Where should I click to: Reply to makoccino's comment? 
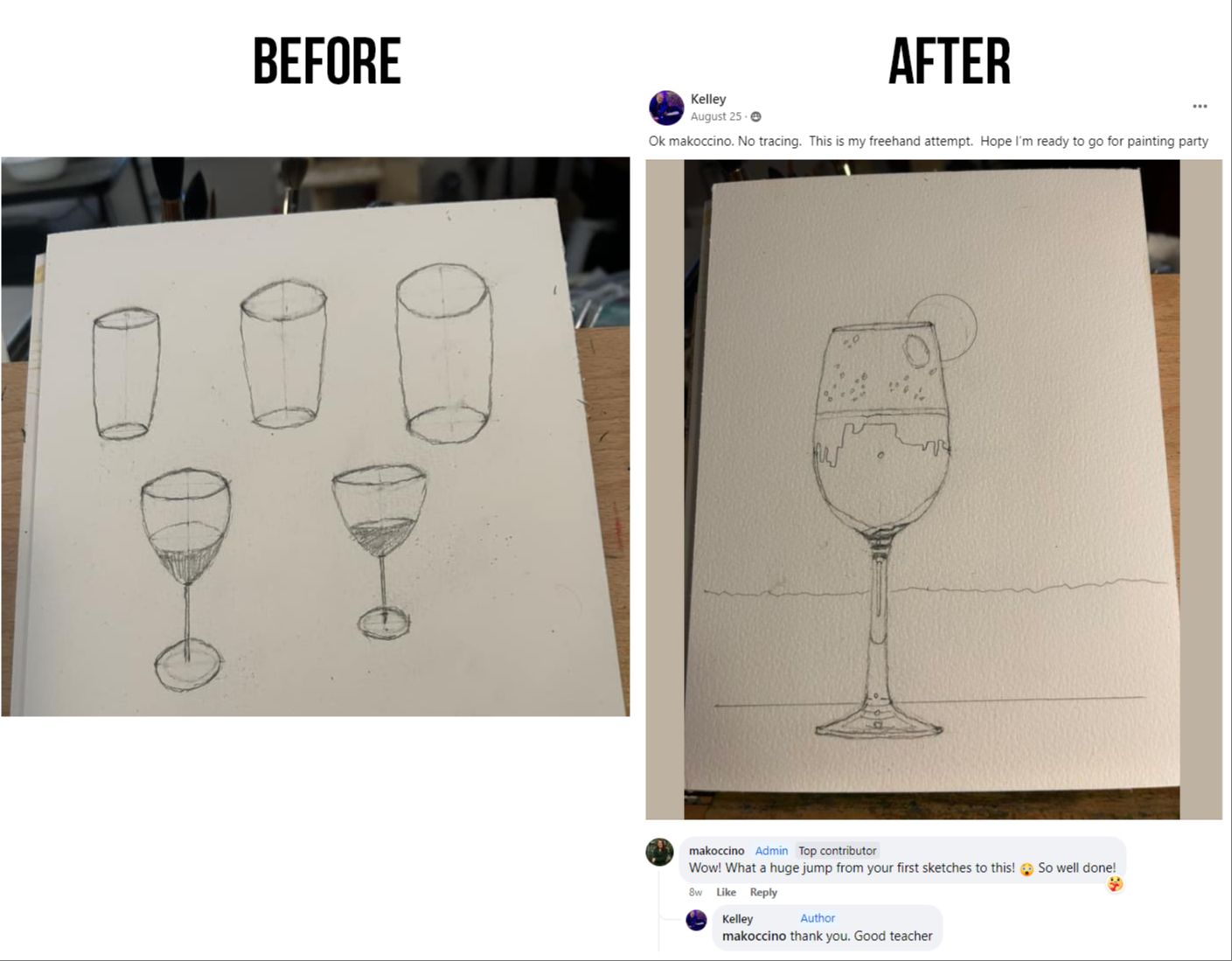(x=763, y=892)
